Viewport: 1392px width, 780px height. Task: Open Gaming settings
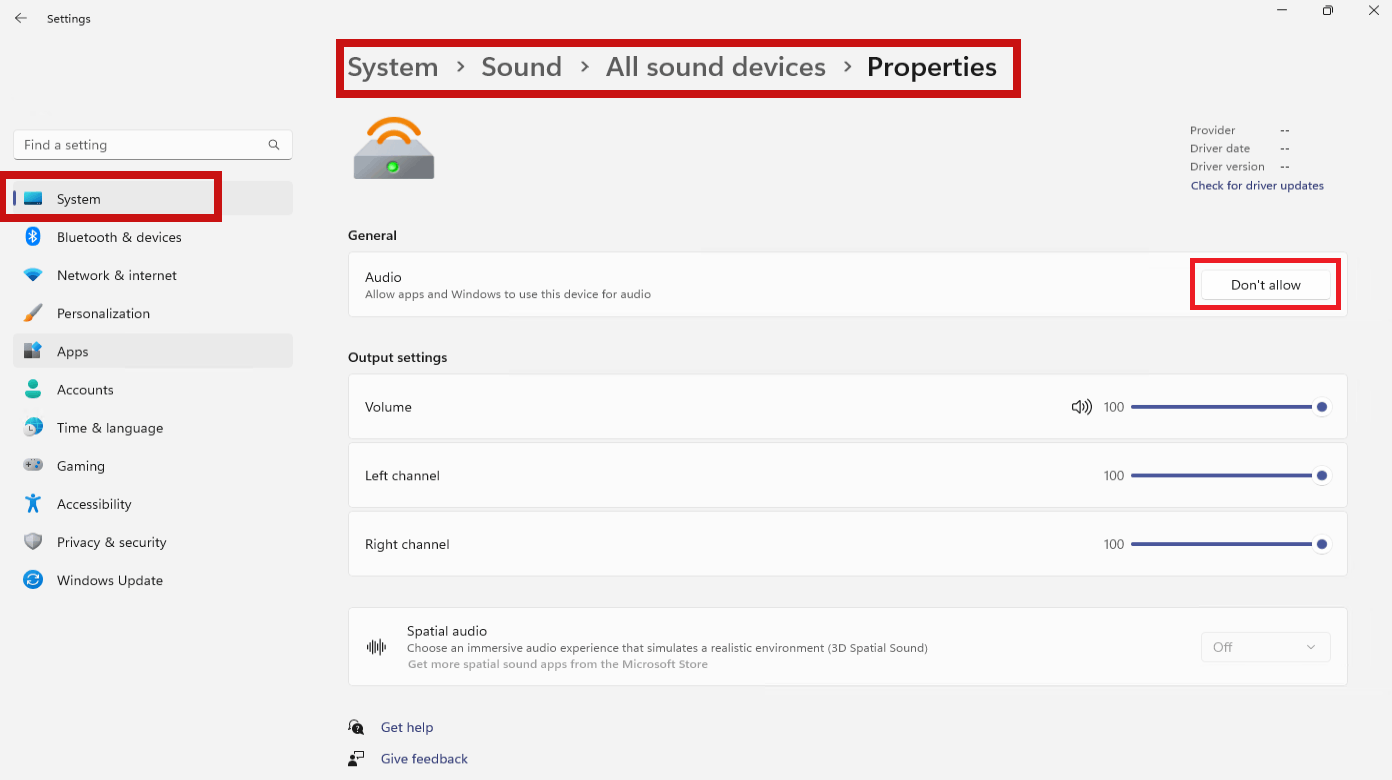click(152, 465)
